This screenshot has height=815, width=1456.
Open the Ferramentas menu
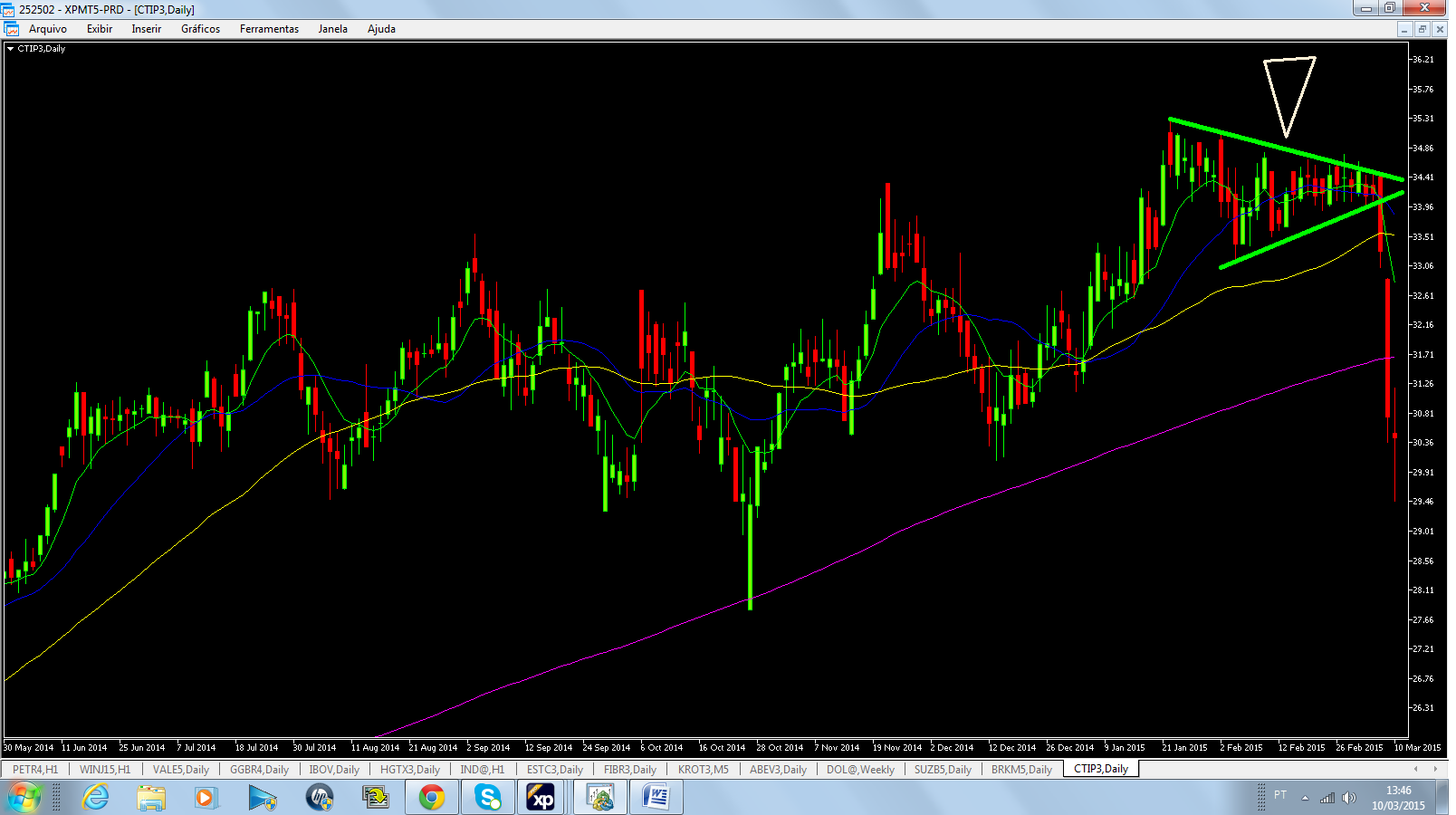(x=269, y=29)
